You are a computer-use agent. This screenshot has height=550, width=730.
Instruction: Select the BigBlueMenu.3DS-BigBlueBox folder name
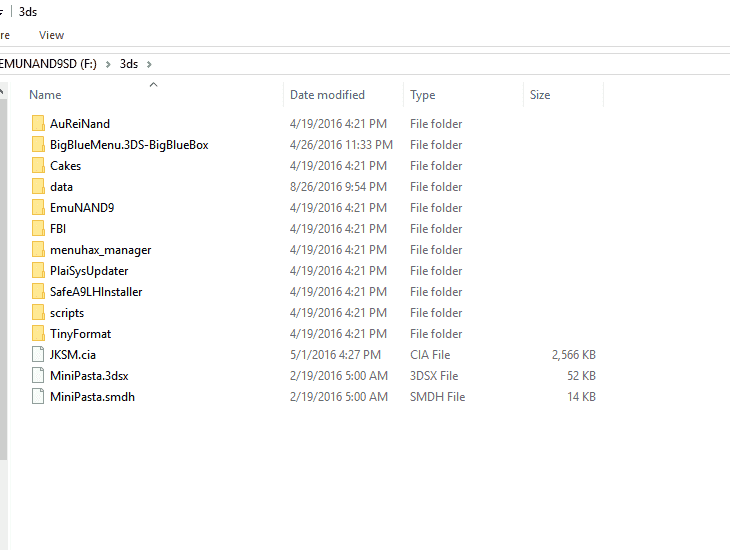pos(129,145)
